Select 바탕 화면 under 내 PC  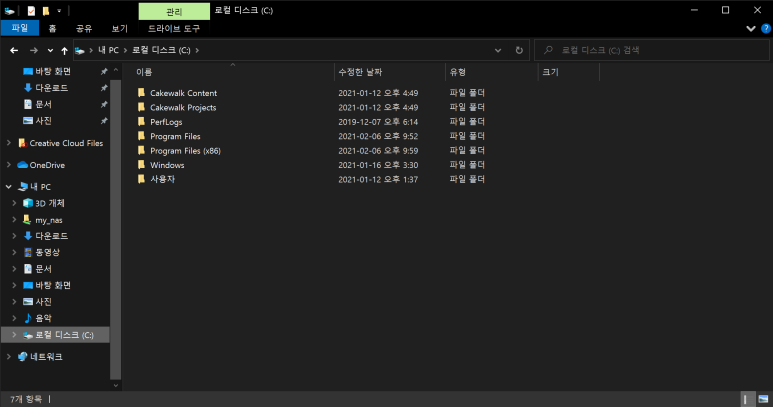[53, 285]
